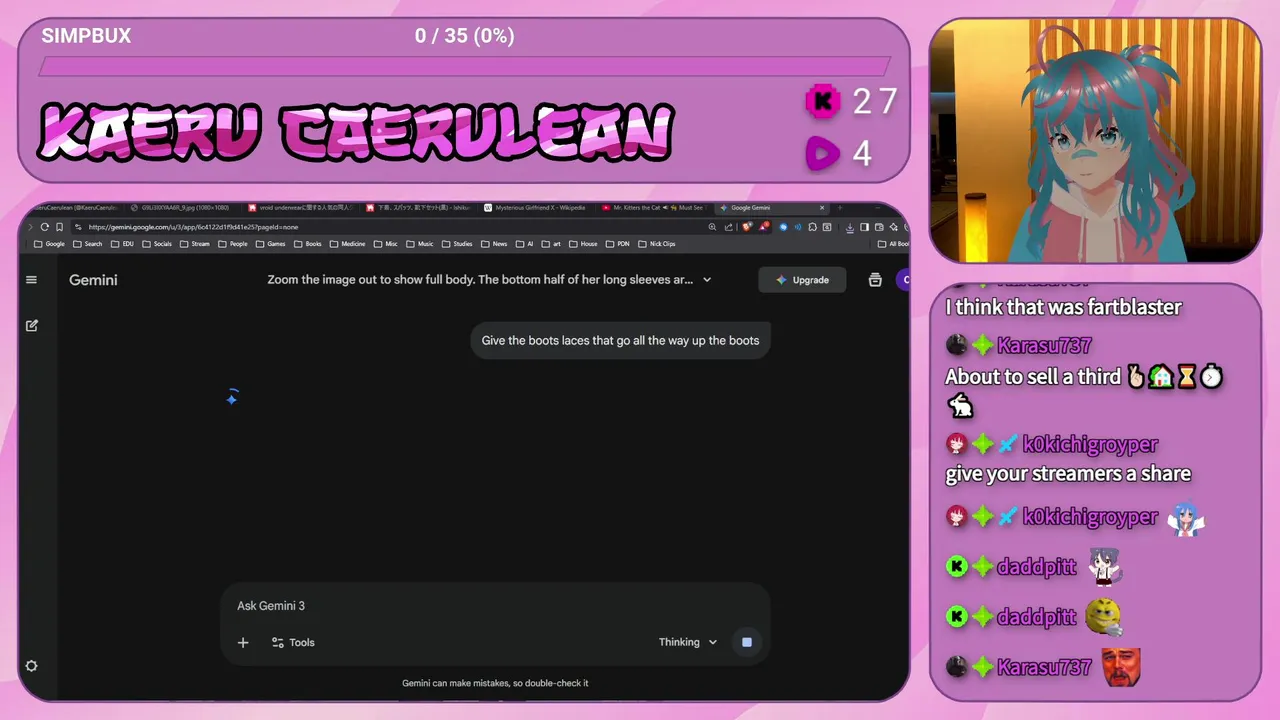
Task: Click 'I think that was fartblaster' chat message
Action: [1063, 307]
